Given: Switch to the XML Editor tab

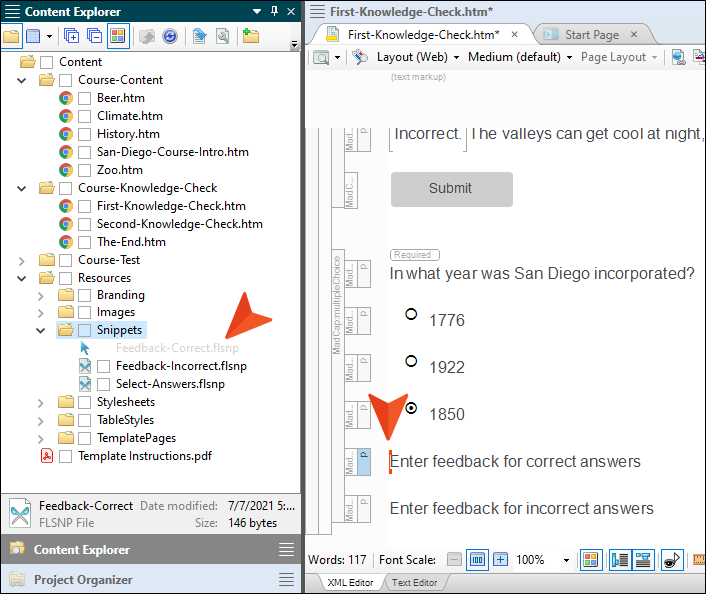Looking at the screenshot, I should 350,583.
